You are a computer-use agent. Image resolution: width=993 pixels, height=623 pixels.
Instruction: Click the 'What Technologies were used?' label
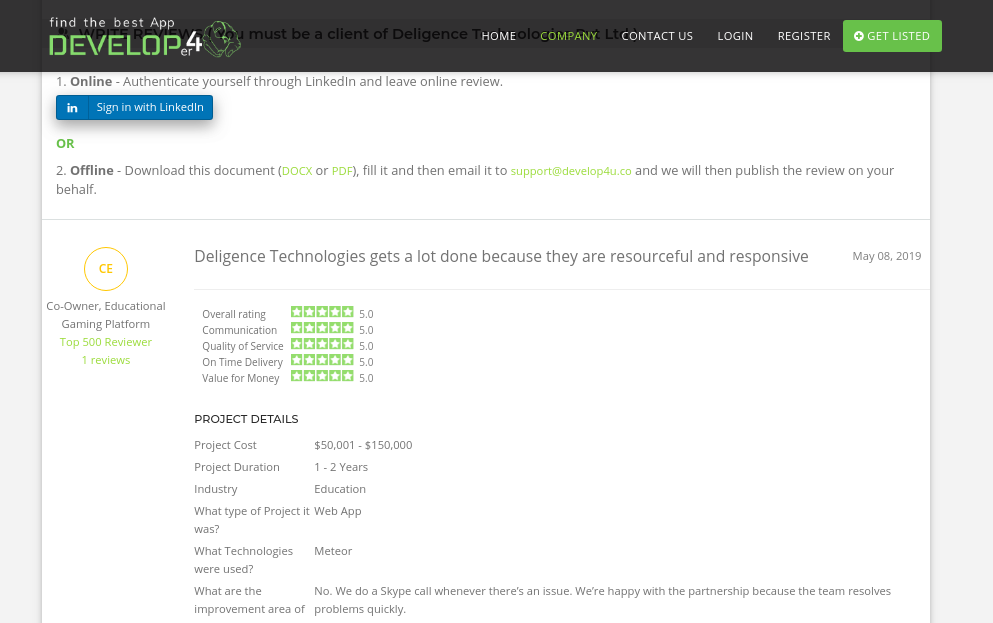pyautogui.click(x=243, y=560)
